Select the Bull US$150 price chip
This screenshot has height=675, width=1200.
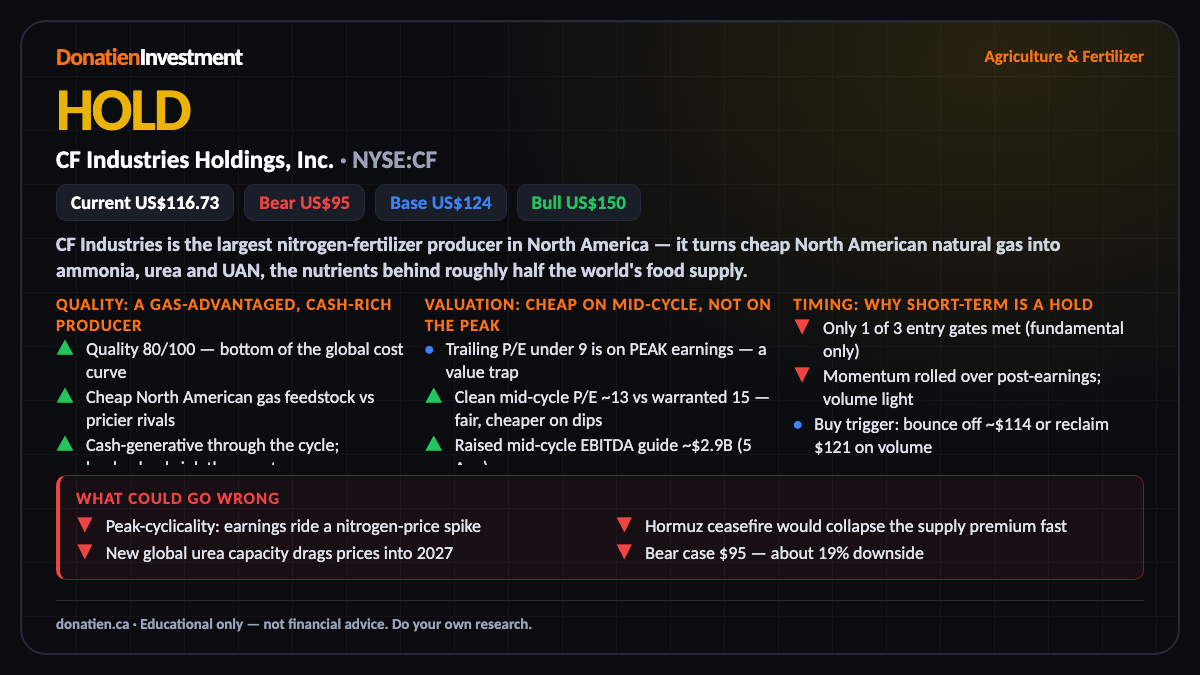click(579, 203)
